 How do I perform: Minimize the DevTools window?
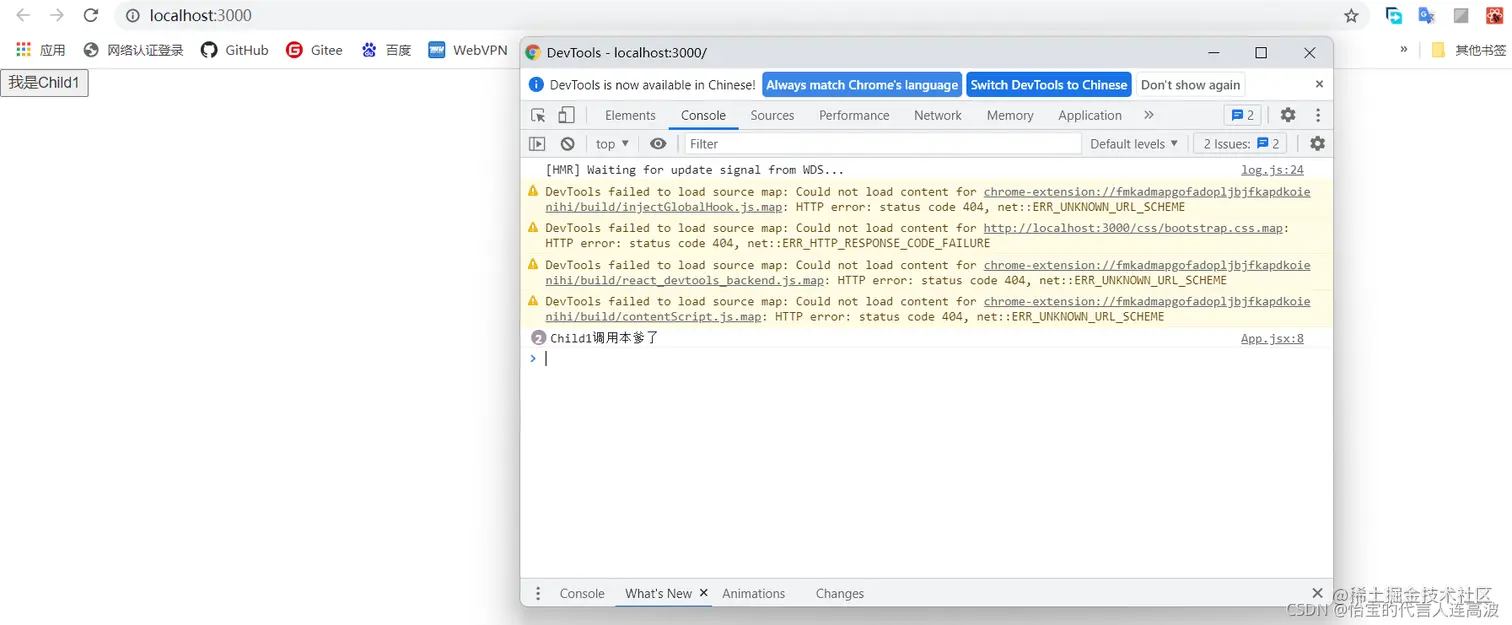click(x=1213, y=52)
